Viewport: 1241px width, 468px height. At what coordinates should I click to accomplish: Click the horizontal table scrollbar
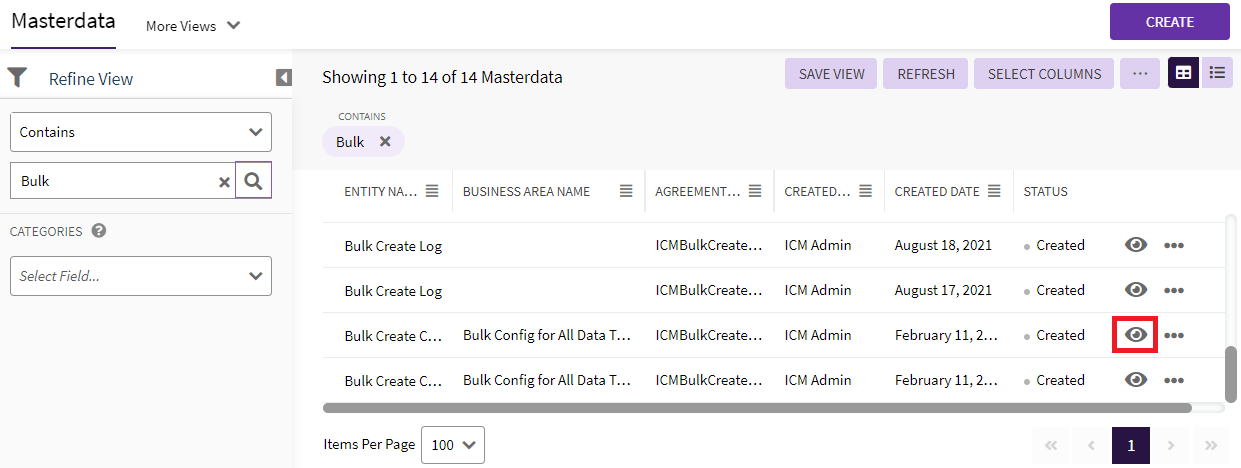[757, 408]
